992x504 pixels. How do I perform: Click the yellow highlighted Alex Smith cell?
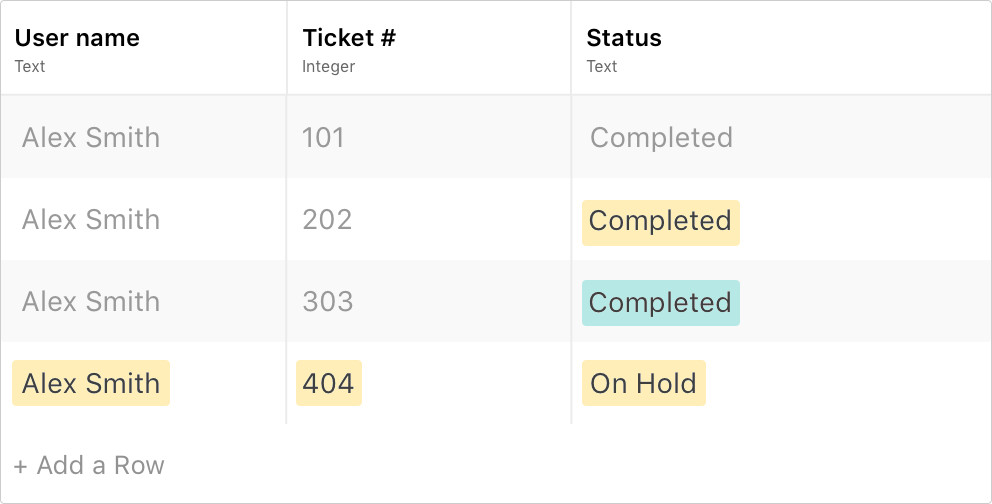coord(91,383)
